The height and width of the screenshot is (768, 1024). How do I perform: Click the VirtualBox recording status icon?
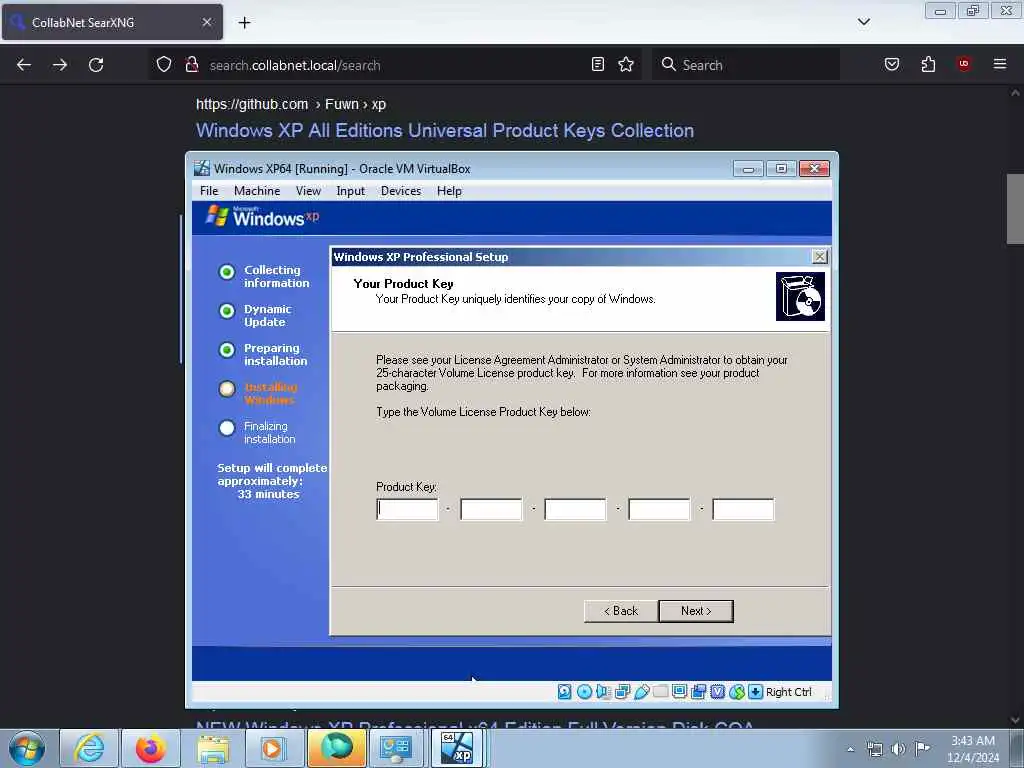point(698,692)
